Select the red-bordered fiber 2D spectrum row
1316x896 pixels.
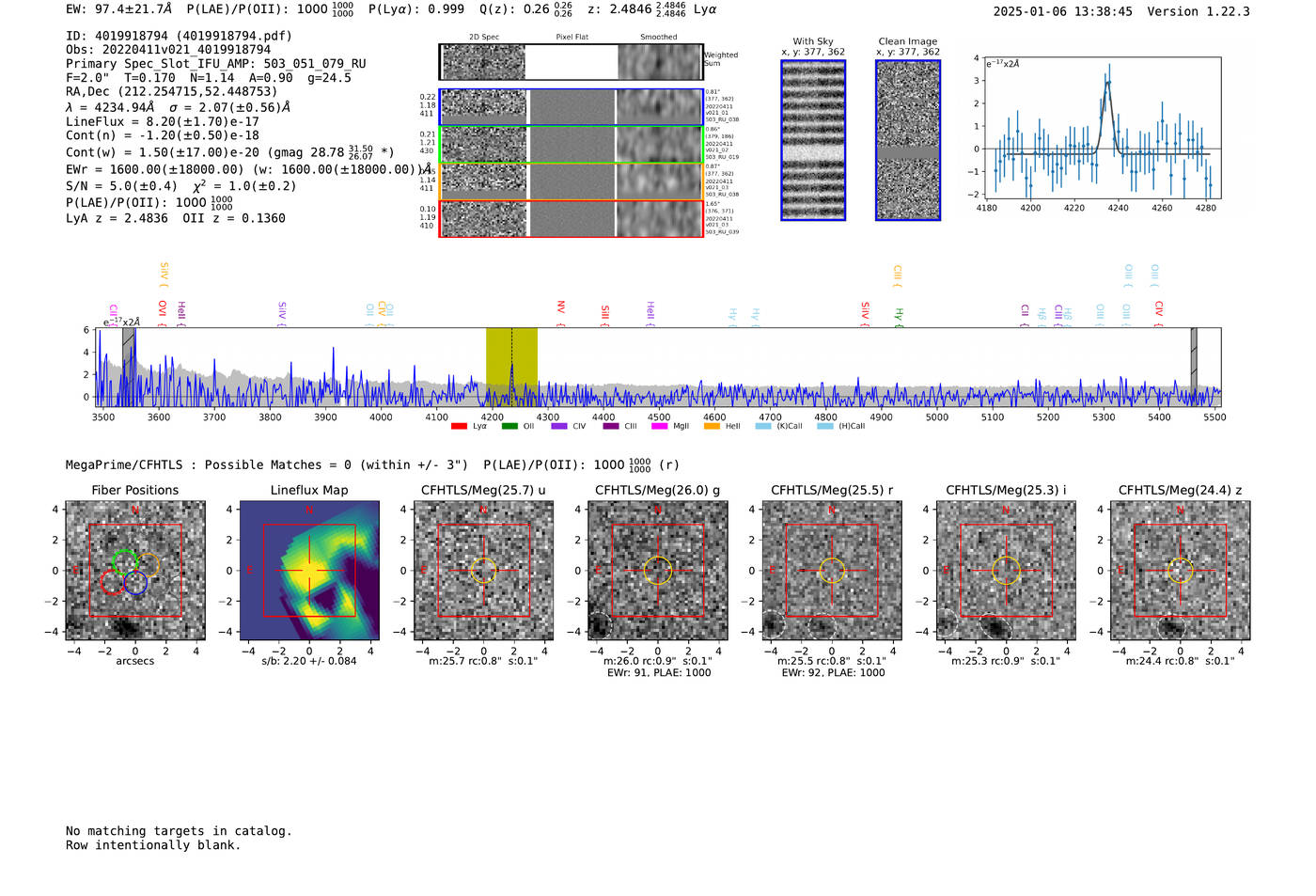572,218
